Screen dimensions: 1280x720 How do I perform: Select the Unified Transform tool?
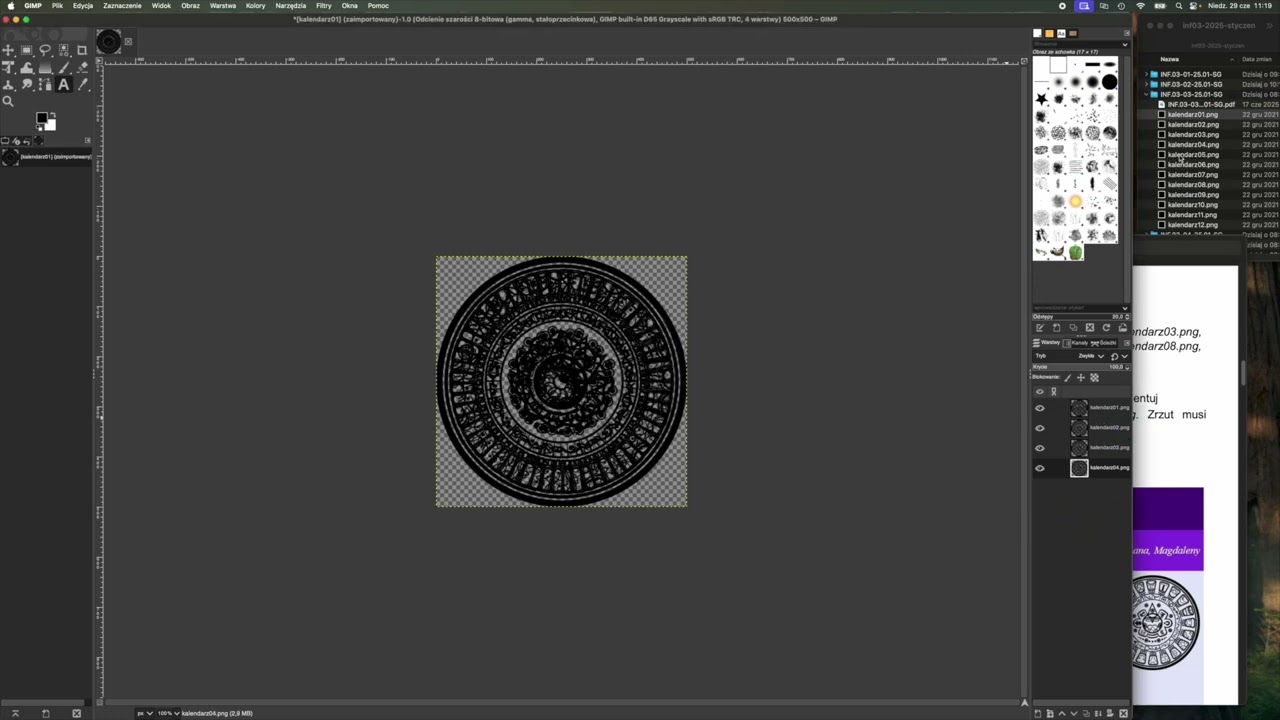click(8, 67)
